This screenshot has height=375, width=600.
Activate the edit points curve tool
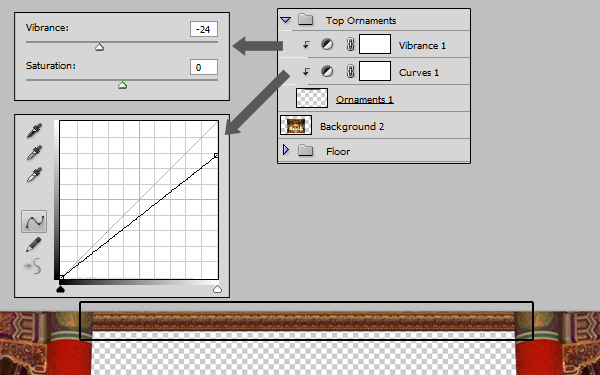coord(34,221)
